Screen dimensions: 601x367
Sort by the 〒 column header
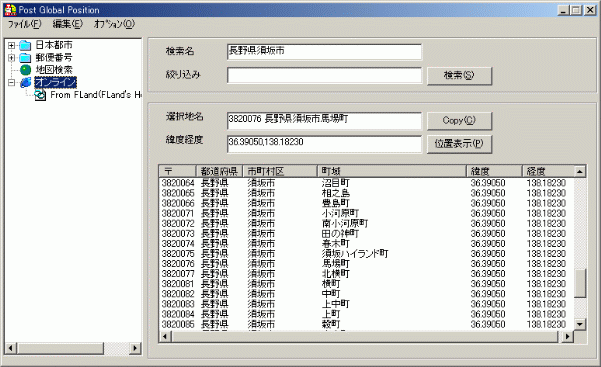point(177,171)
